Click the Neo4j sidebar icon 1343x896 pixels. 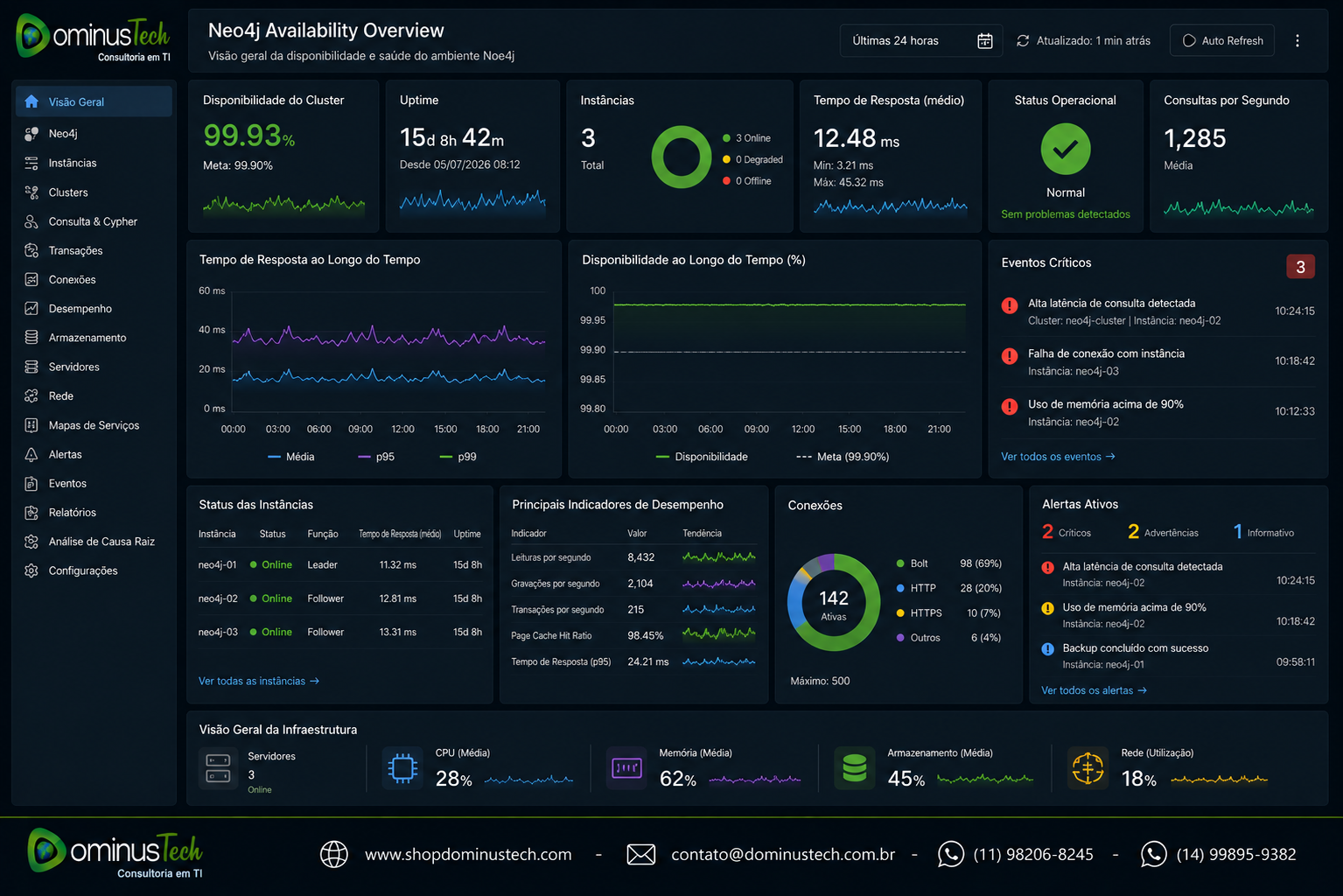tap(31, 134)
